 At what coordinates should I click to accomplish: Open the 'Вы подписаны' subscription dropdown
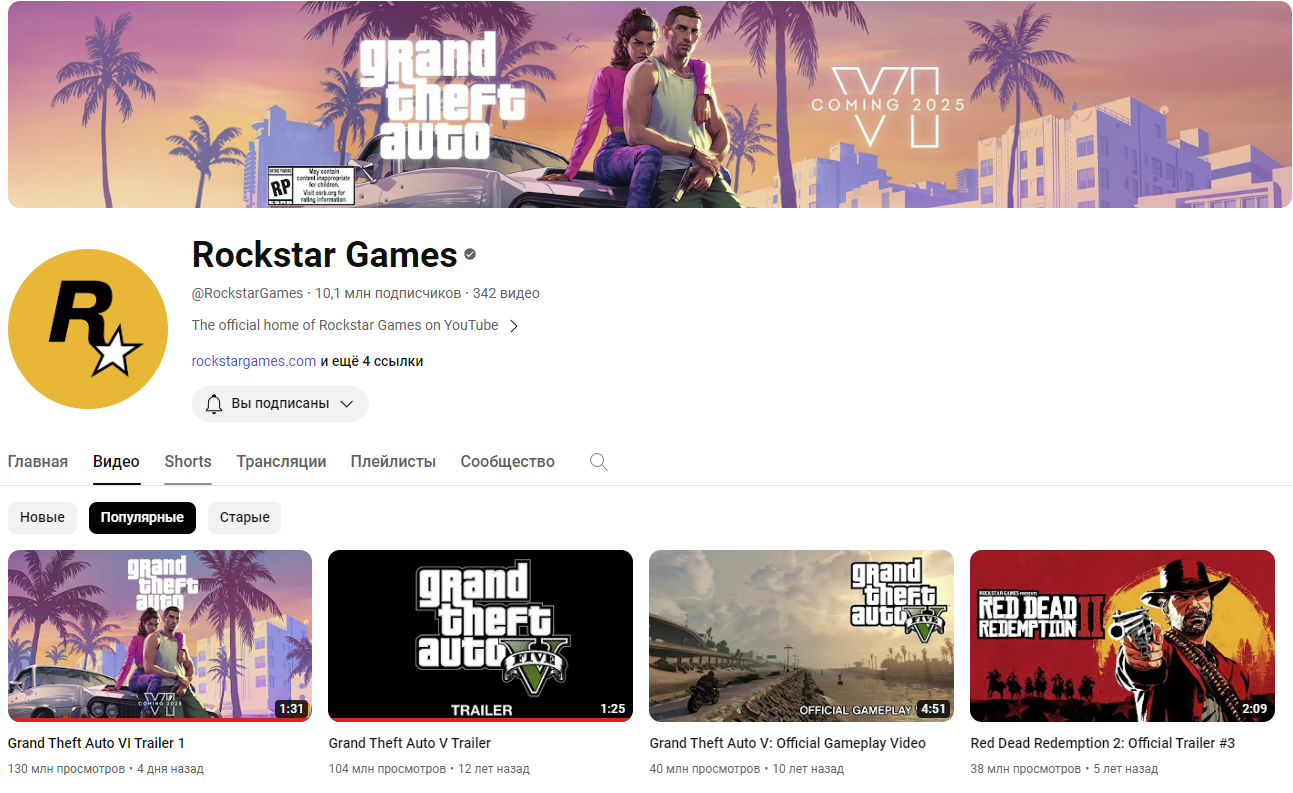point(346,404)
